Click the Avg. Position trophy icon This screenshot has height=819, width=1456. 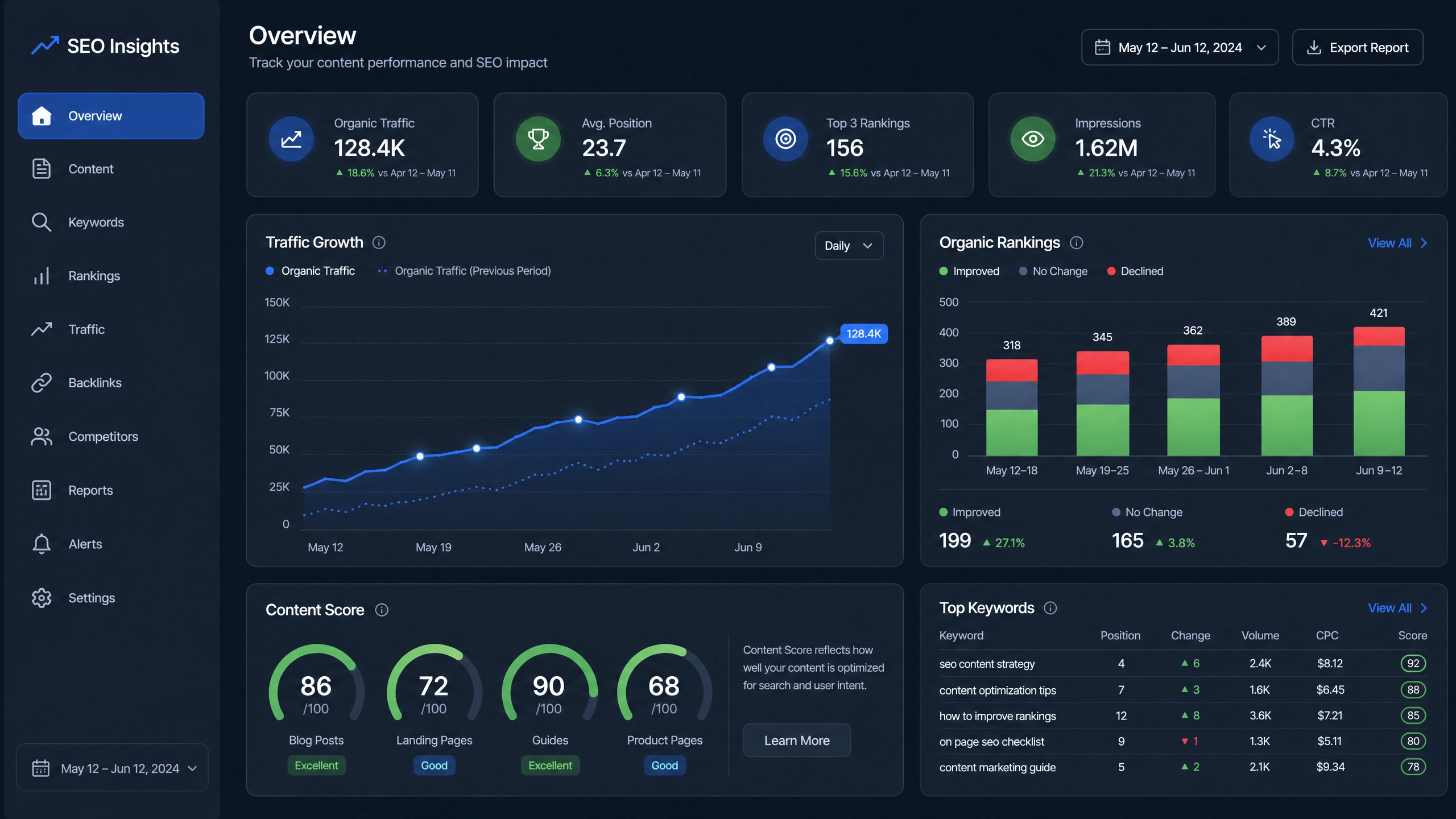point(538,139)
